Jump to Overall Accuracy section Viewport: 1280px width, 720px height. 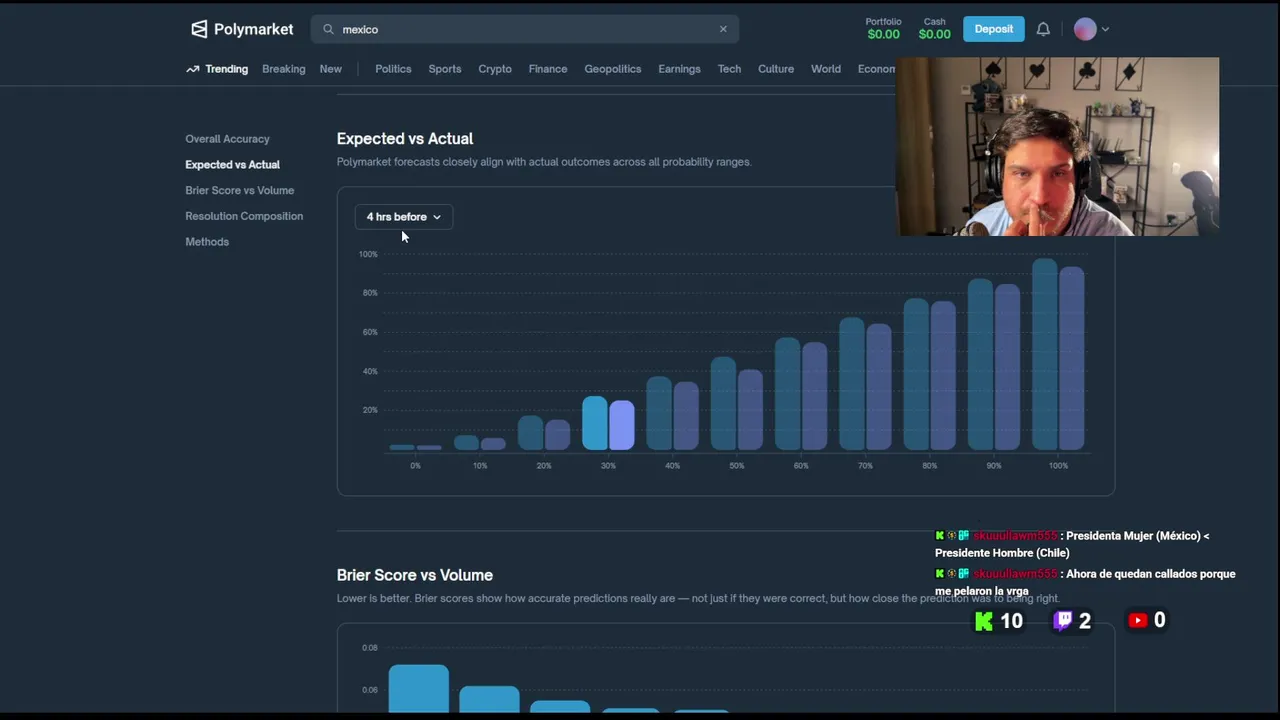(227, 139)
